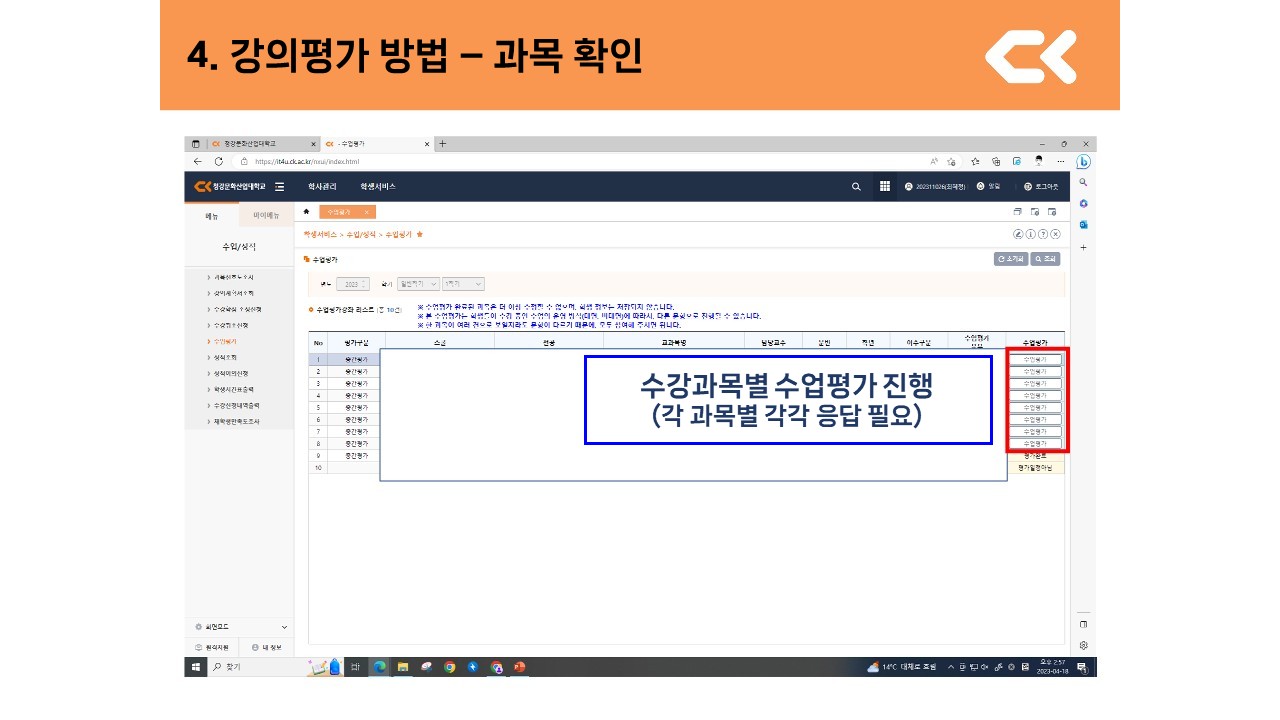The height and width of the screenshot is (720, 1280).
Task: Click the circled question mark help icon
Action: coord(1043,234)
